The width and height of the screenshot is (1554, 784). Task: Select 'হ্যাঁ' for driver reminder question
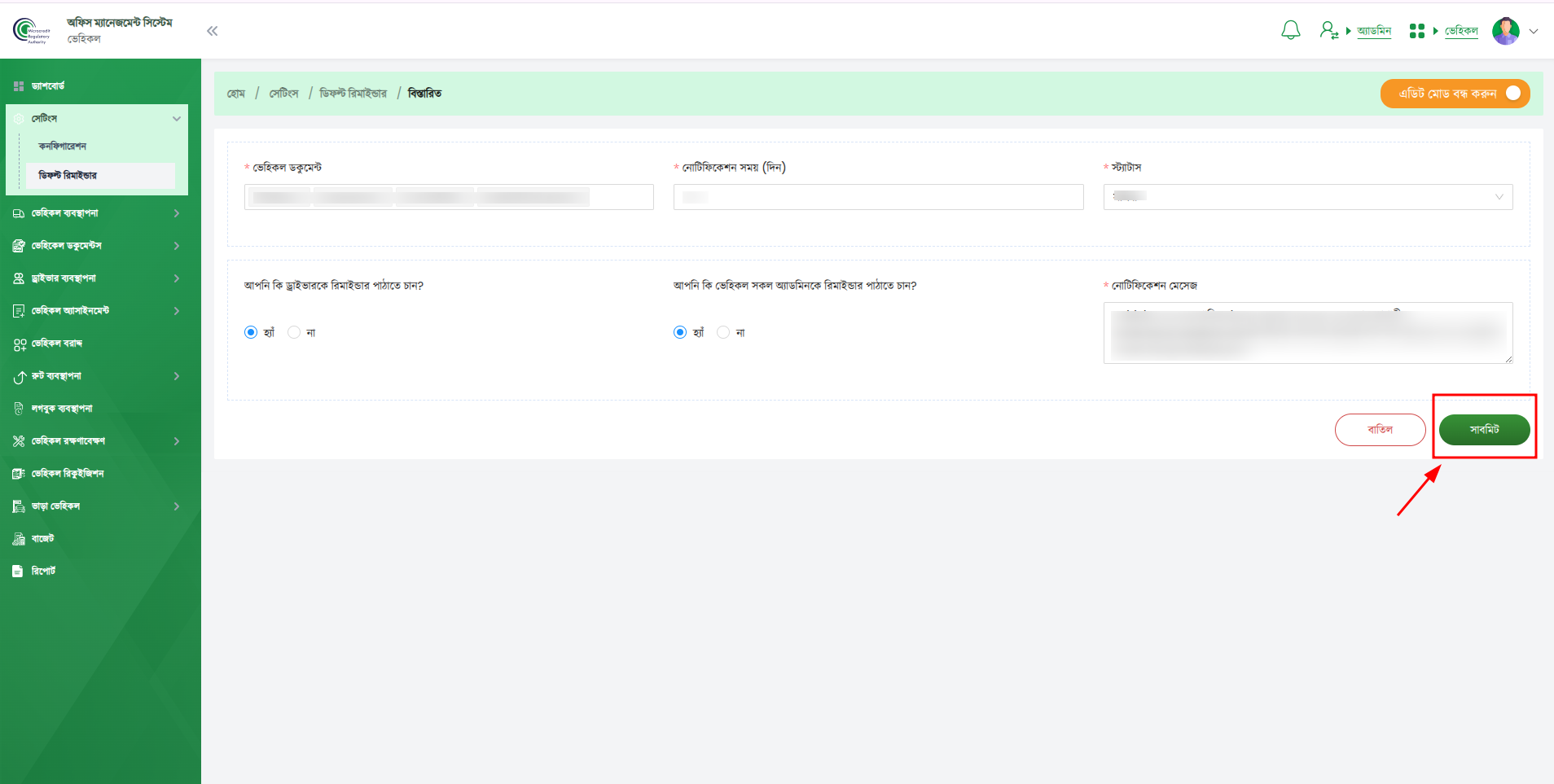tap(251, 332)
